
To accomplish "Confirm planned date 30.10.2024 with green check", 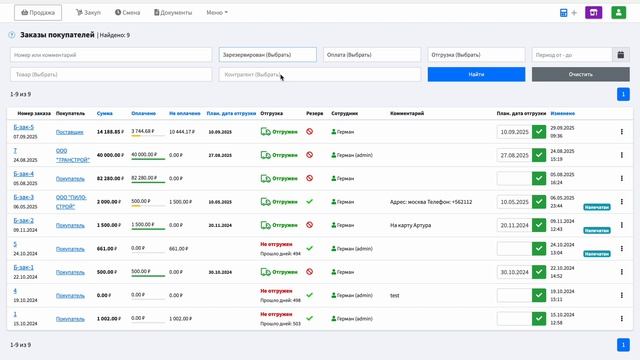I will click(x=539, y=272).
